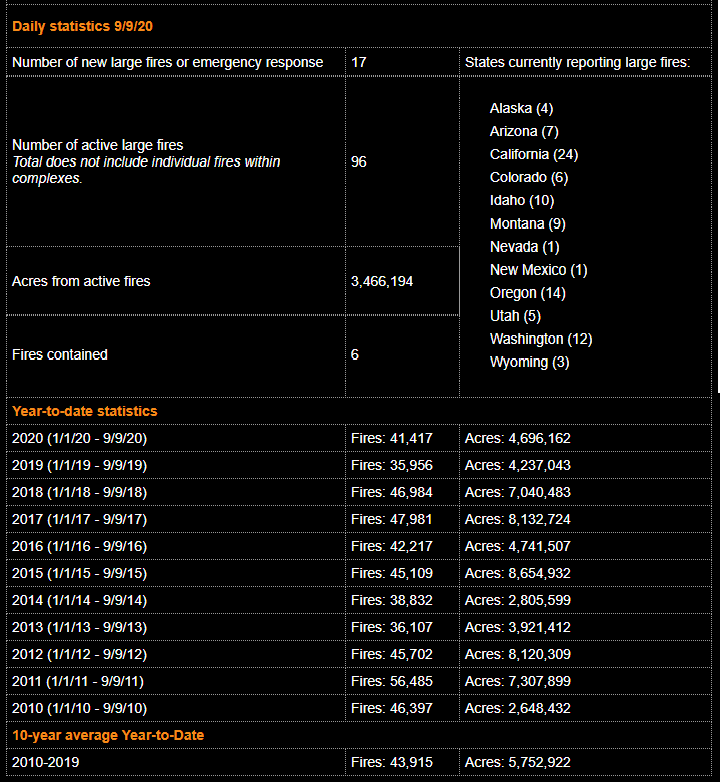Select the active large fires count 96
The height and width of the screenshot is (782, 720).
click(359, 162)
